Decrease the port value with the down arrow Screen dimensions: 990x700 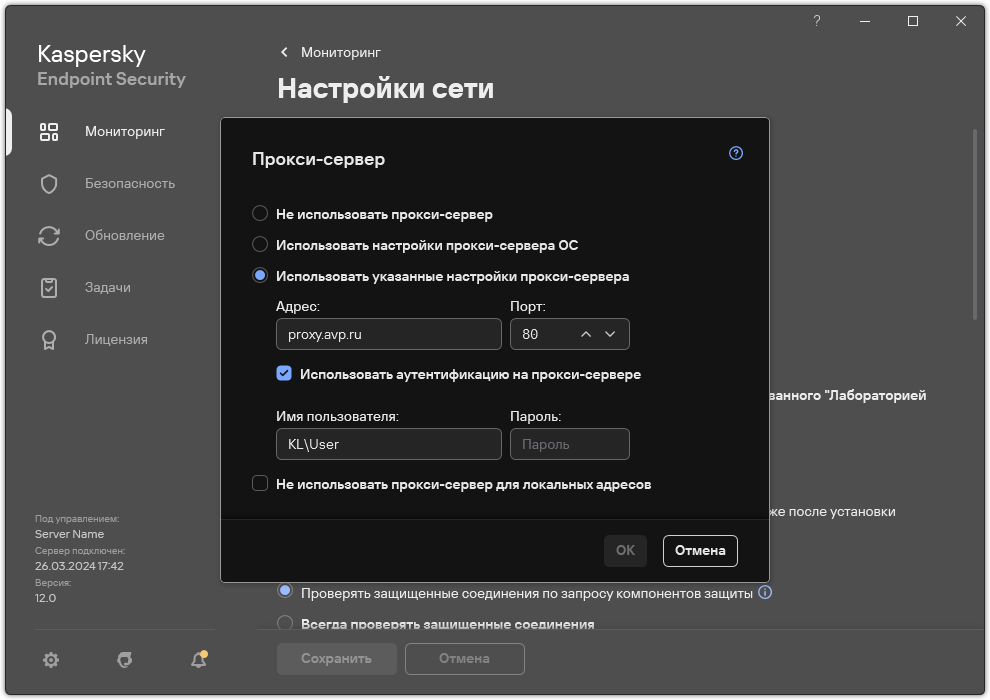610,334
